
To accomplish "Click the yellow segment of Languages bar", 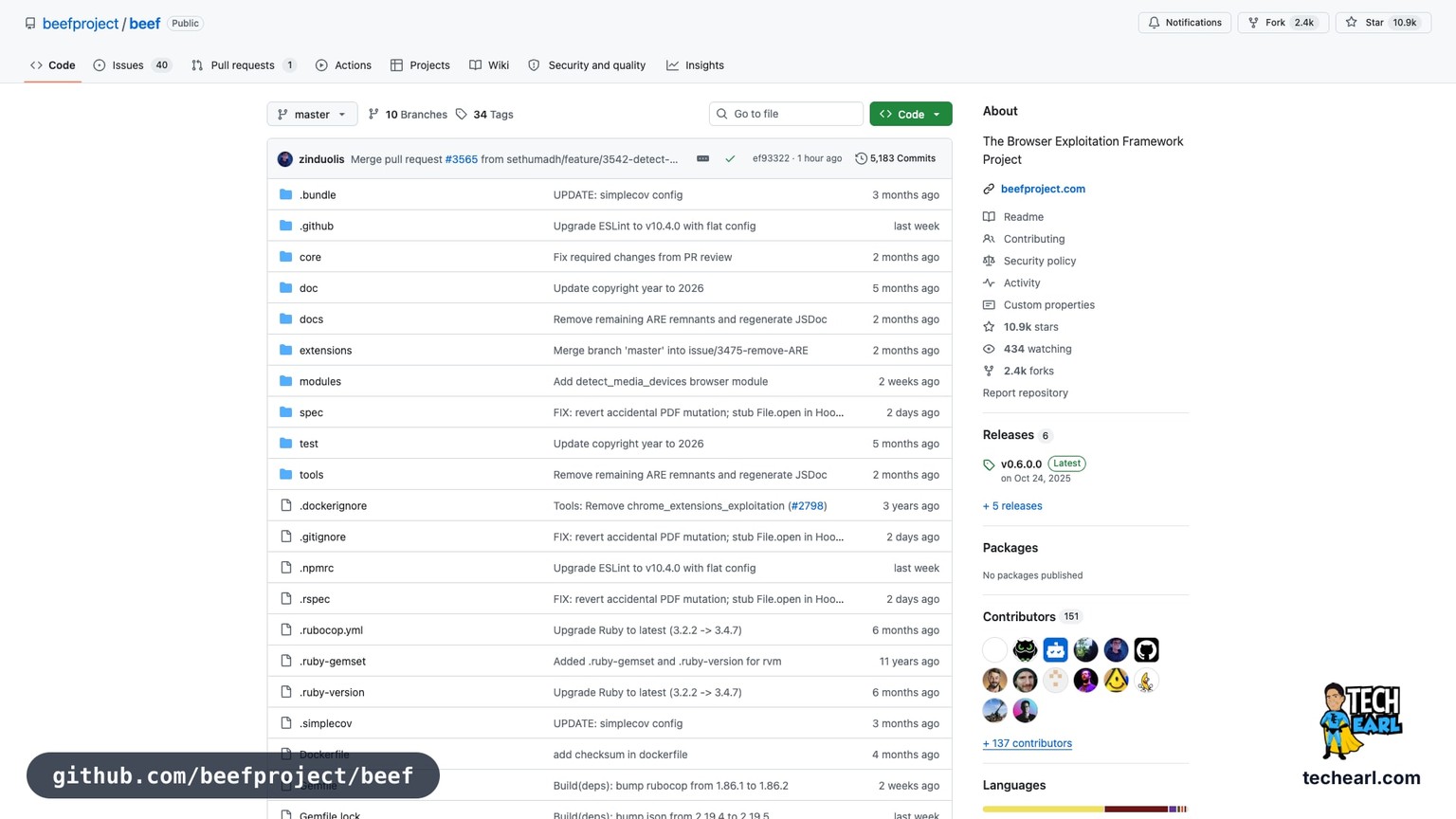I will [x=1043, y=809].
